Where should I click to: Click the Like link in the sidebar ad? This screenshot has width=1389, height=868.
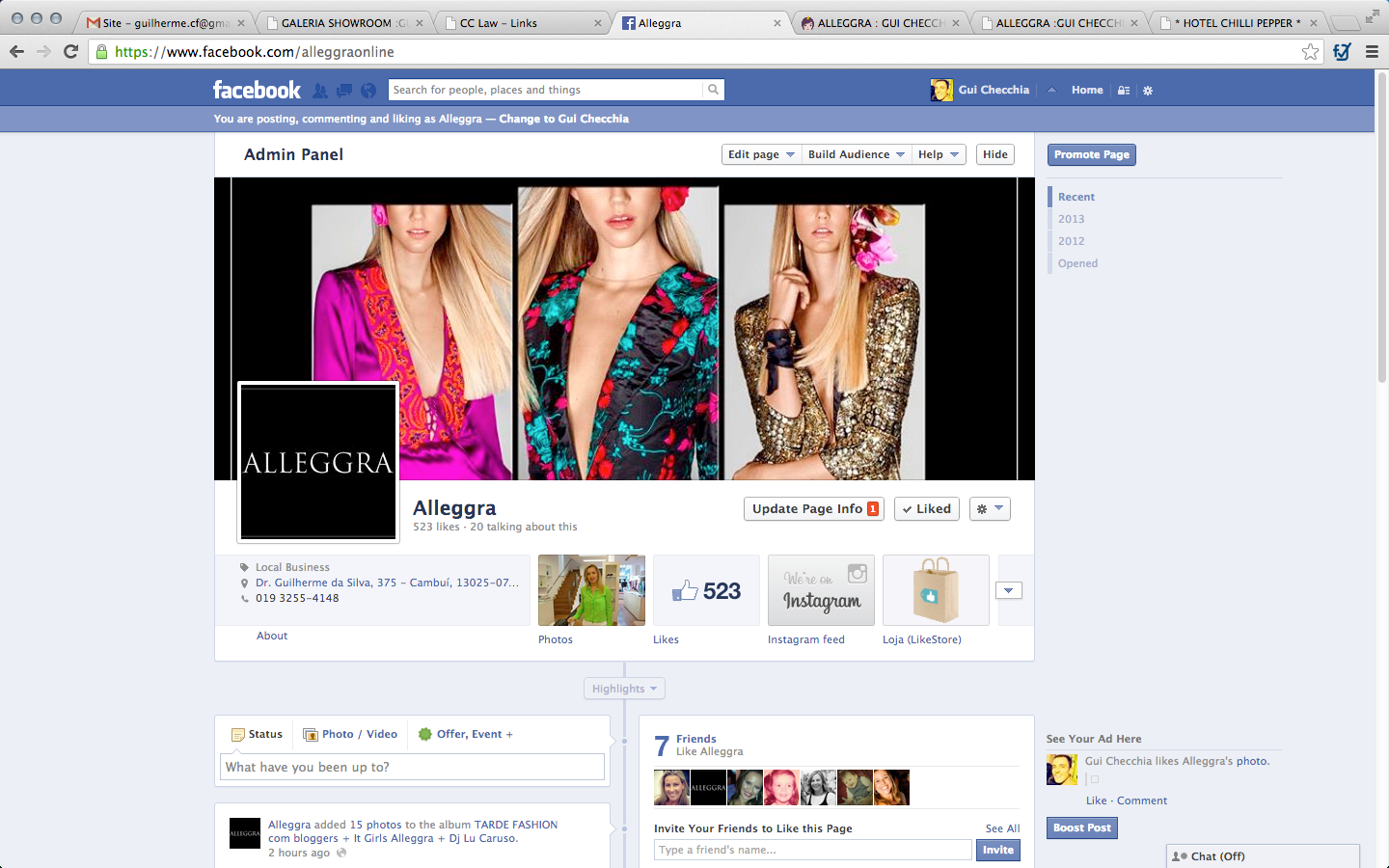click(x=1096, y=800)
